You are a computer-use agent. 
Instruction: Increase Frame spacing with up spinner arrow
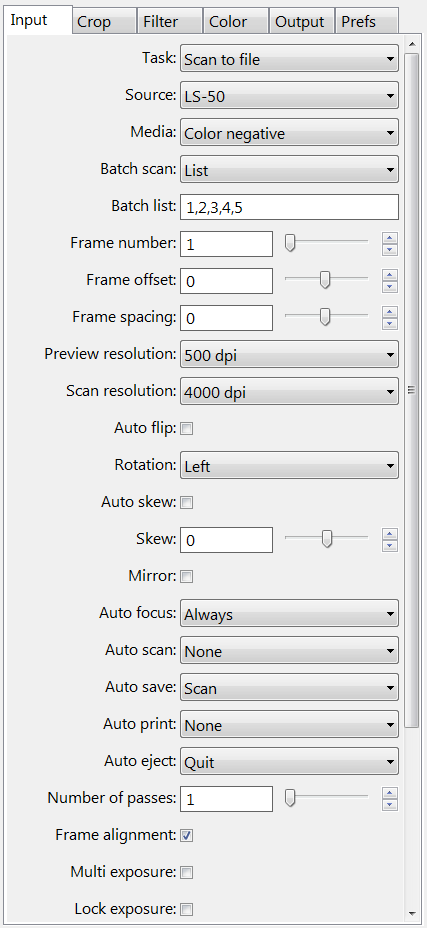point(390,312)
